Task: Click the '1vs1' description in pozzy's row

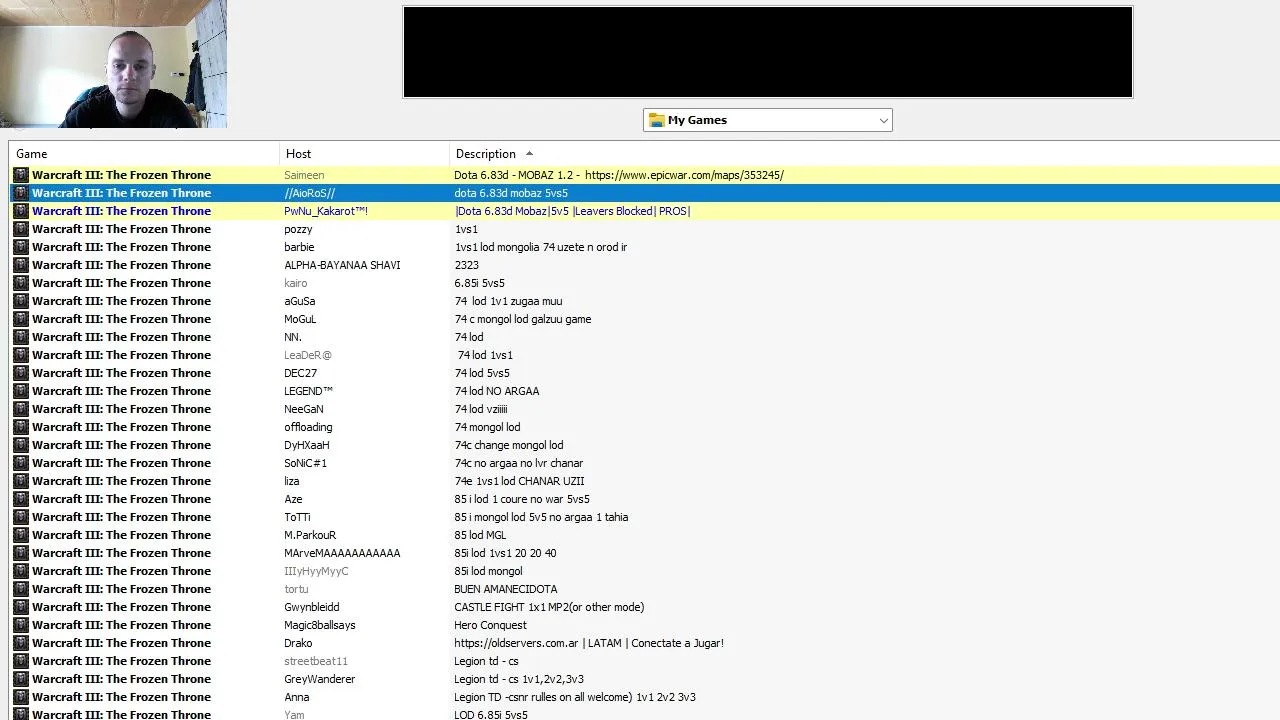Action: (466, 229)
